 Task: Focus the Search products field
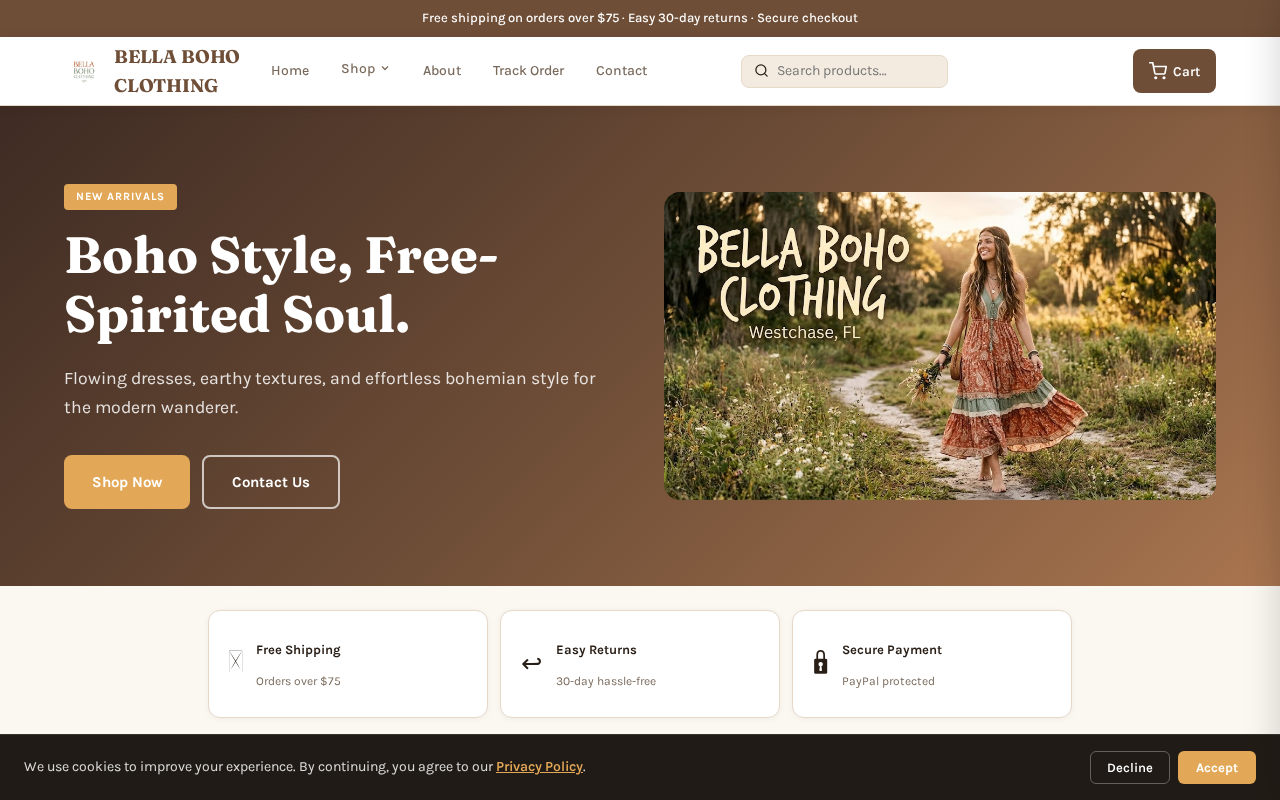tap(844, 71)
